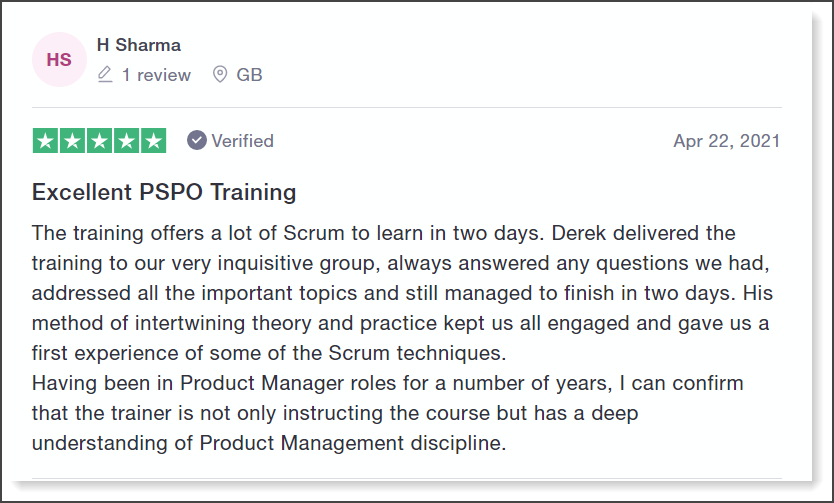Click the Verified label text

pos(243,141)
